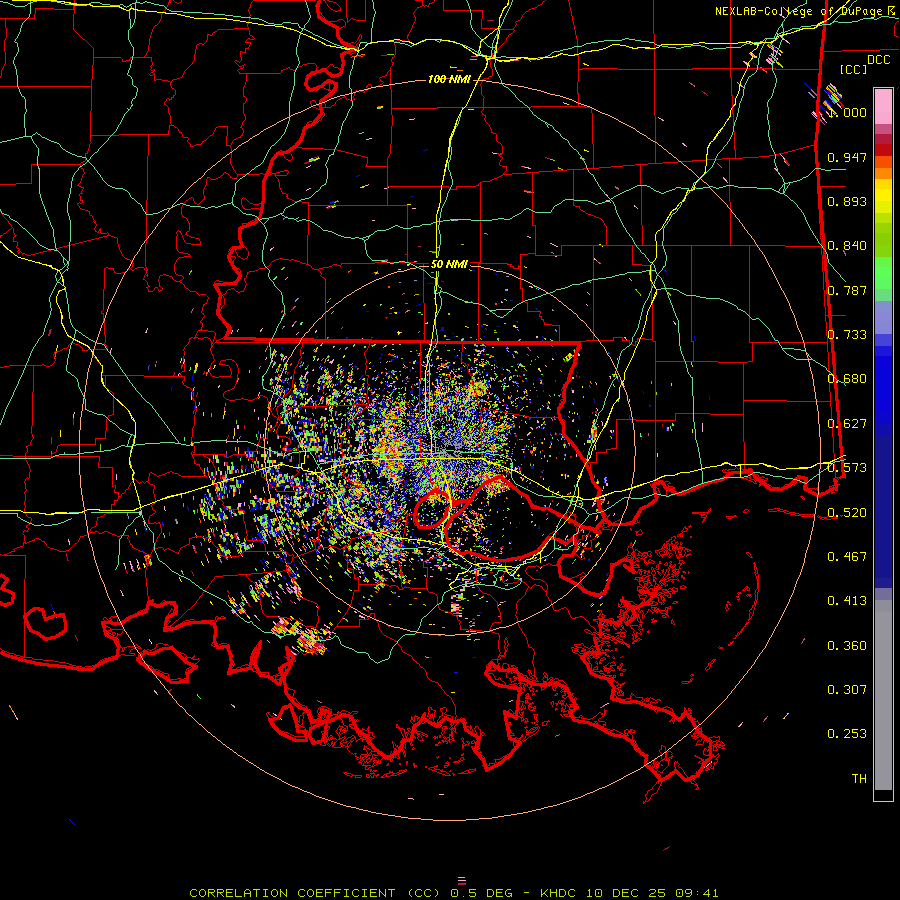Click the 0.947 scale value
This screenshot has width=900, height=900.
click(847, 157)
